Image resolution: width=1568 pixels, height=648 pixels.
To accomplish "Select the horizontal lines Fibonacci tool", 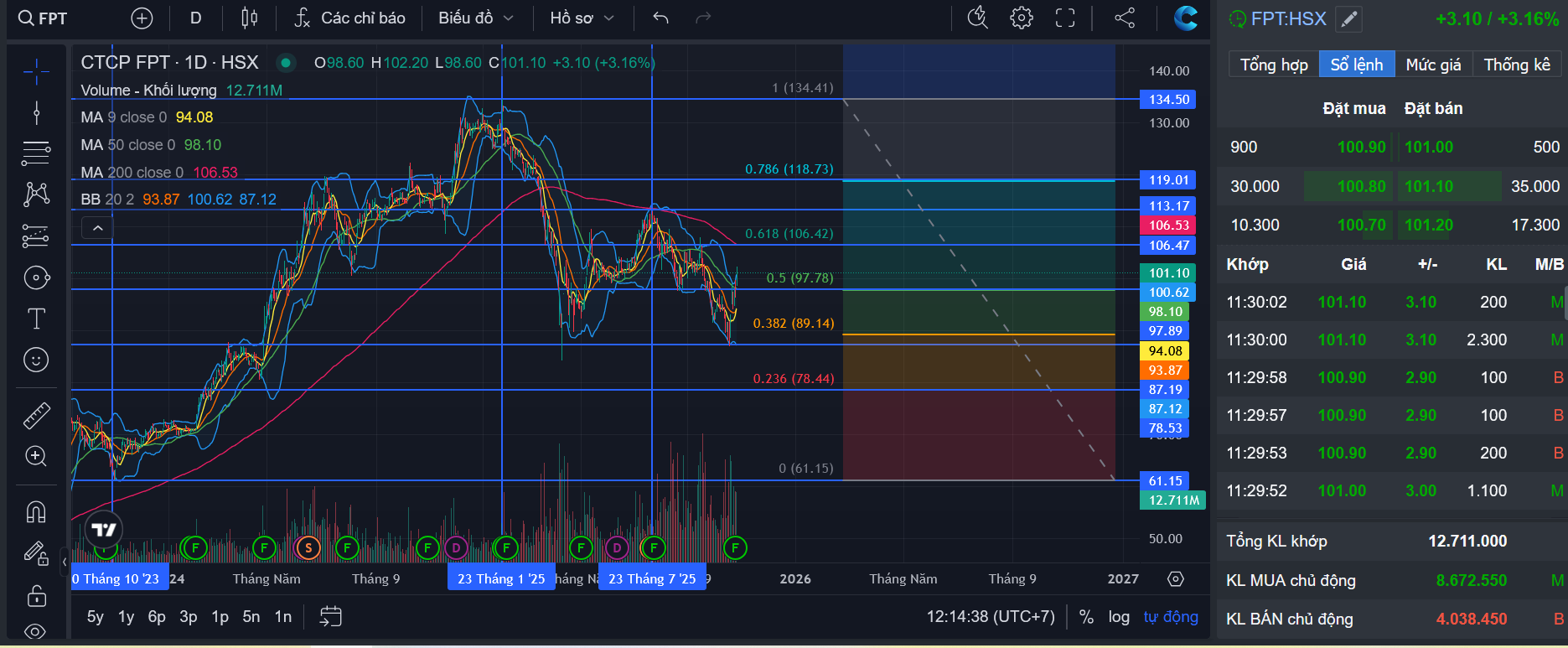I will pyautogui.click(x=36, y=153).
